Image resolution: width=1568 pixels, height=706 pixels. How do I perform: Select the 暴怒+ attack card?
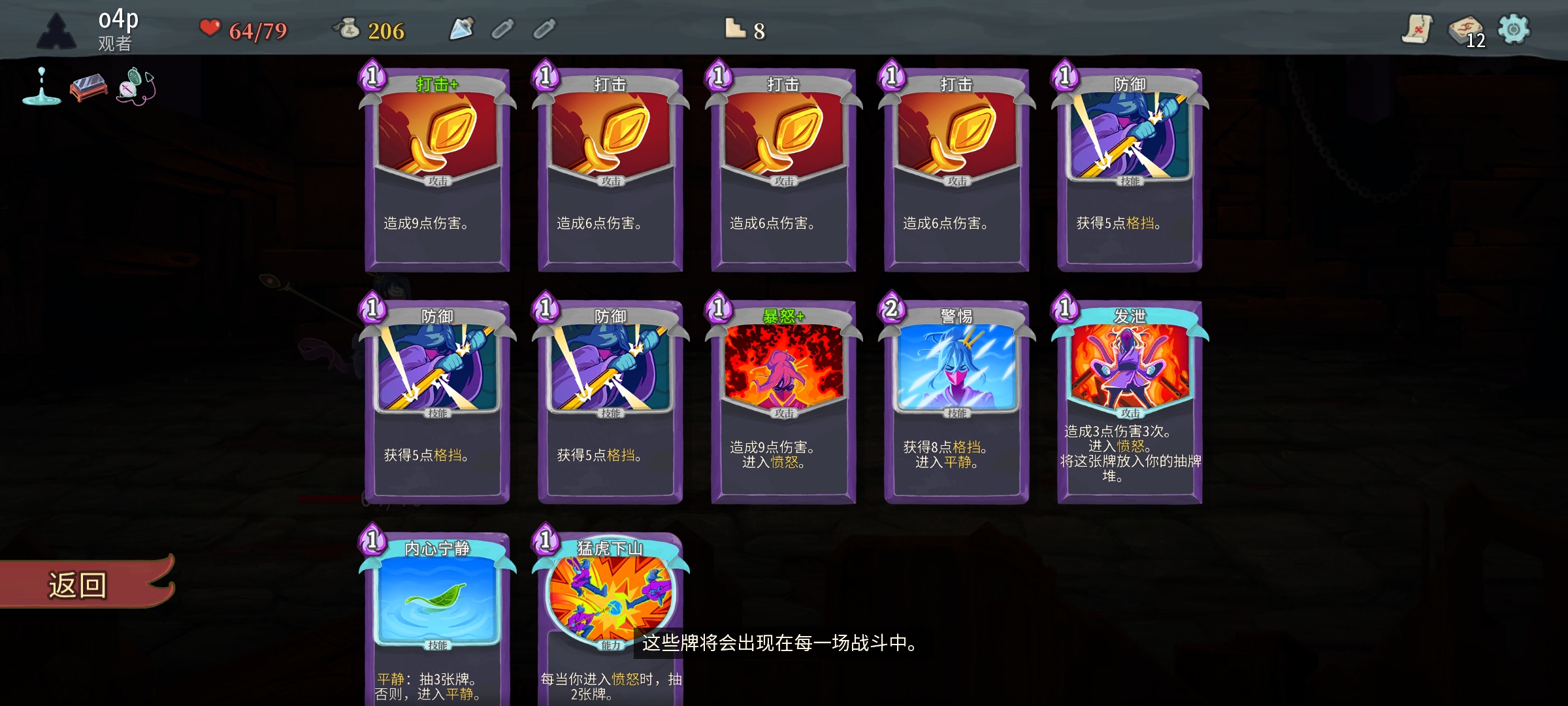tap(783, 399)
